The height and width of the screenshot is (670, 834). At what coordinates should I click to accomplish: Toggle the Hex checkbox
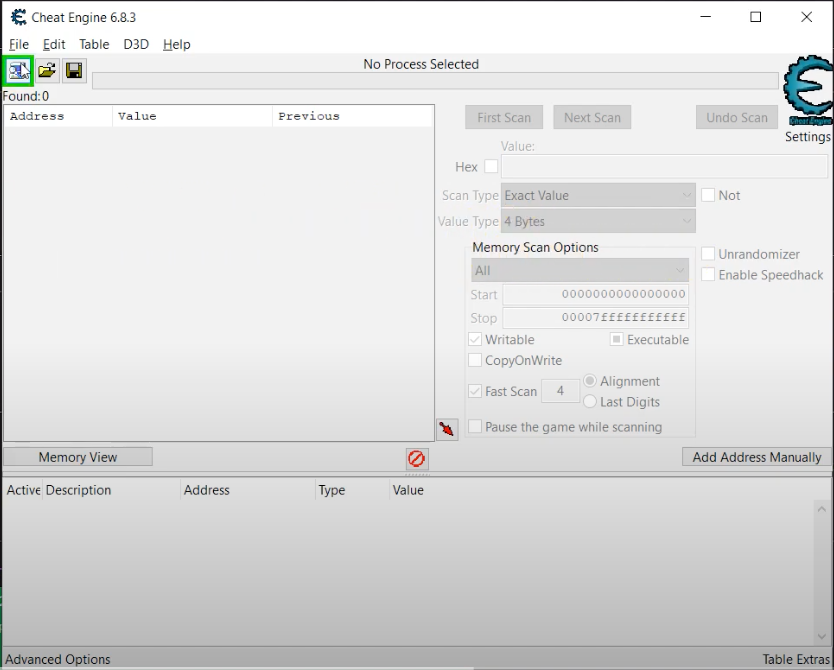[x=491, y=166]
